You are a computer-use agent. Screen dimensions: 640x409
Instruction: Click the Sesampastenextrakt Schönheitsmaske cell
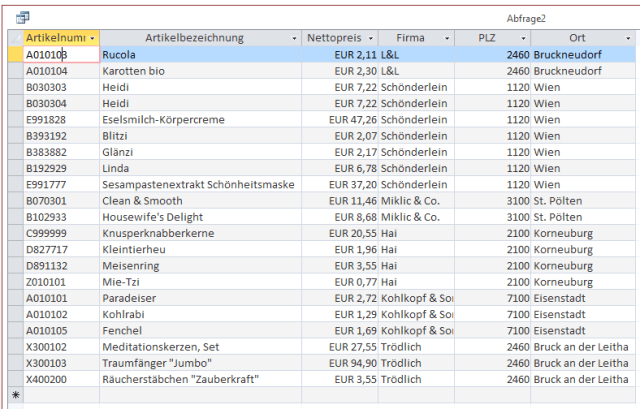click(x=200, y=184)
